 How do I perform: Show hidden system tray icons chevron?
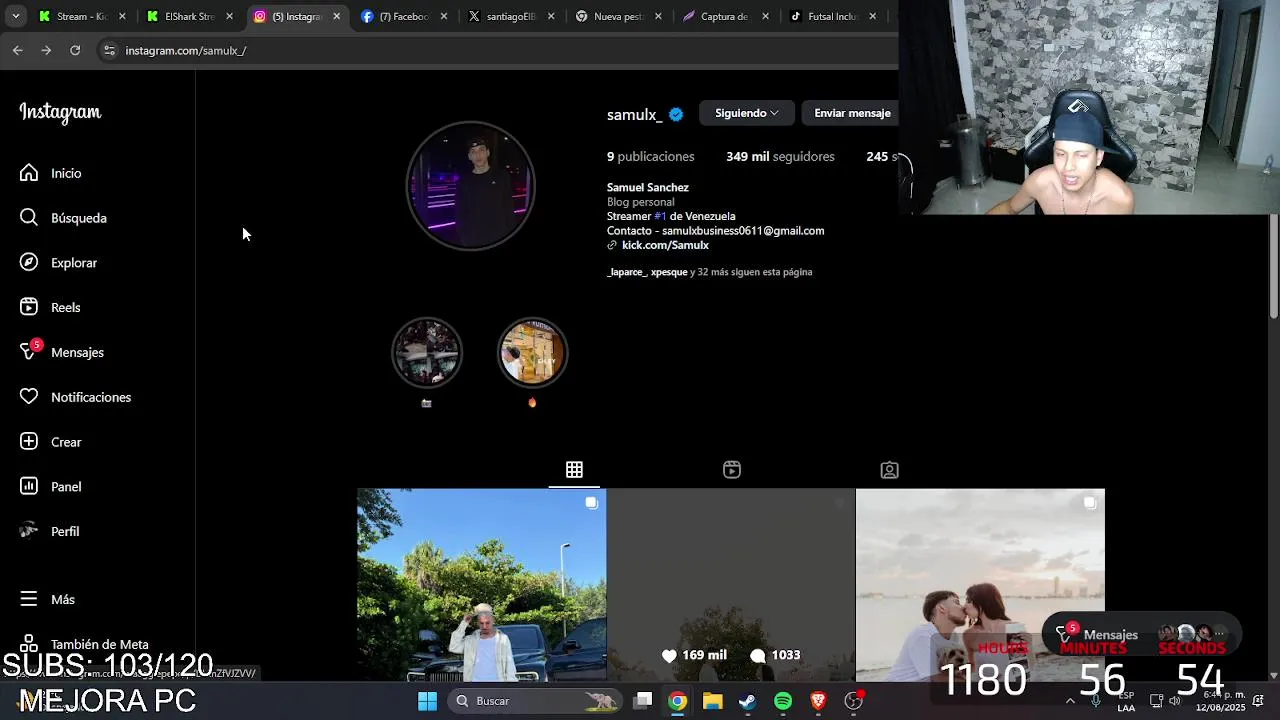1070,701
